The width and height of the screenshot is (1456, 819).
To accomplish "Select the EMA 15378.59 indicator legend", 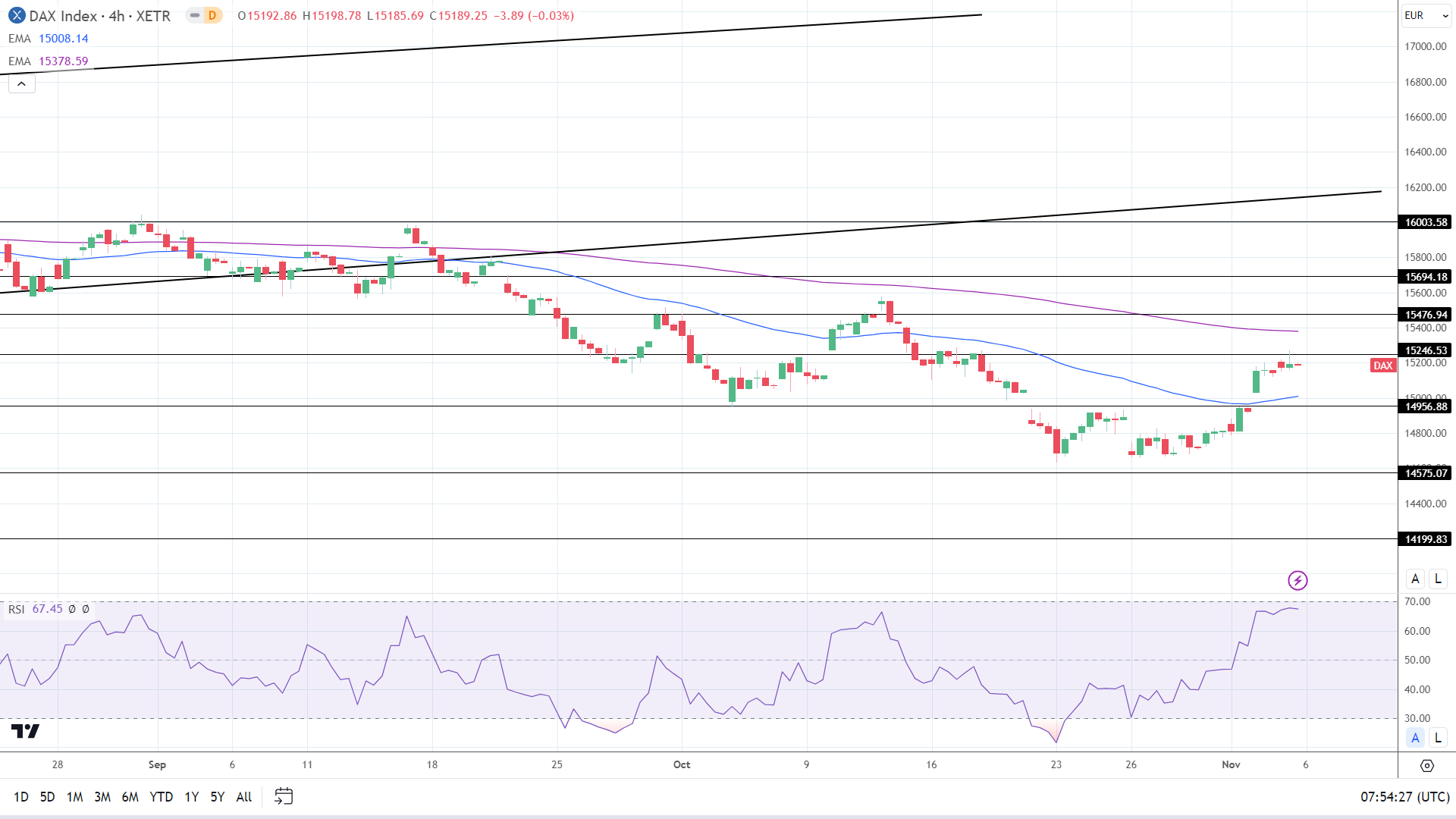I will (x=49, y=61).
